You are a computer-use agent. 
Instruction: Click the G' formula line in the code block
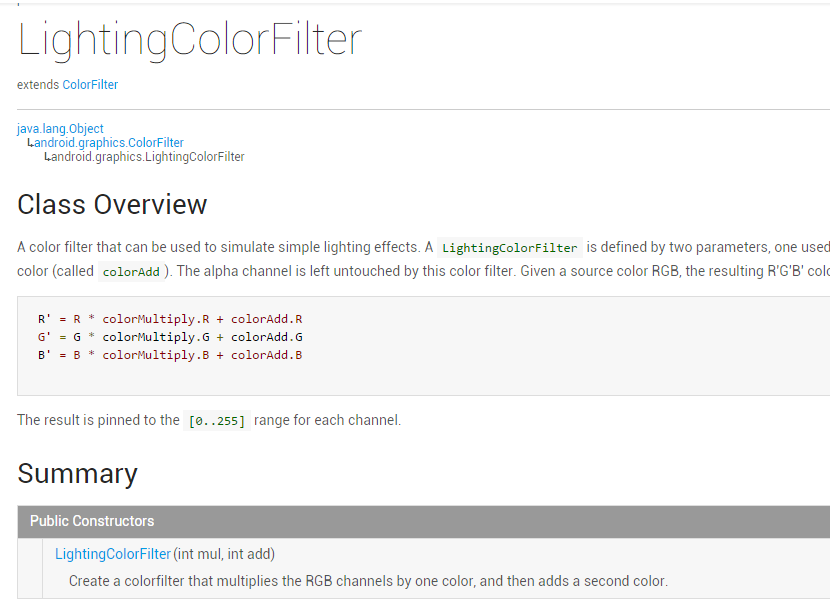click(170, 337)
